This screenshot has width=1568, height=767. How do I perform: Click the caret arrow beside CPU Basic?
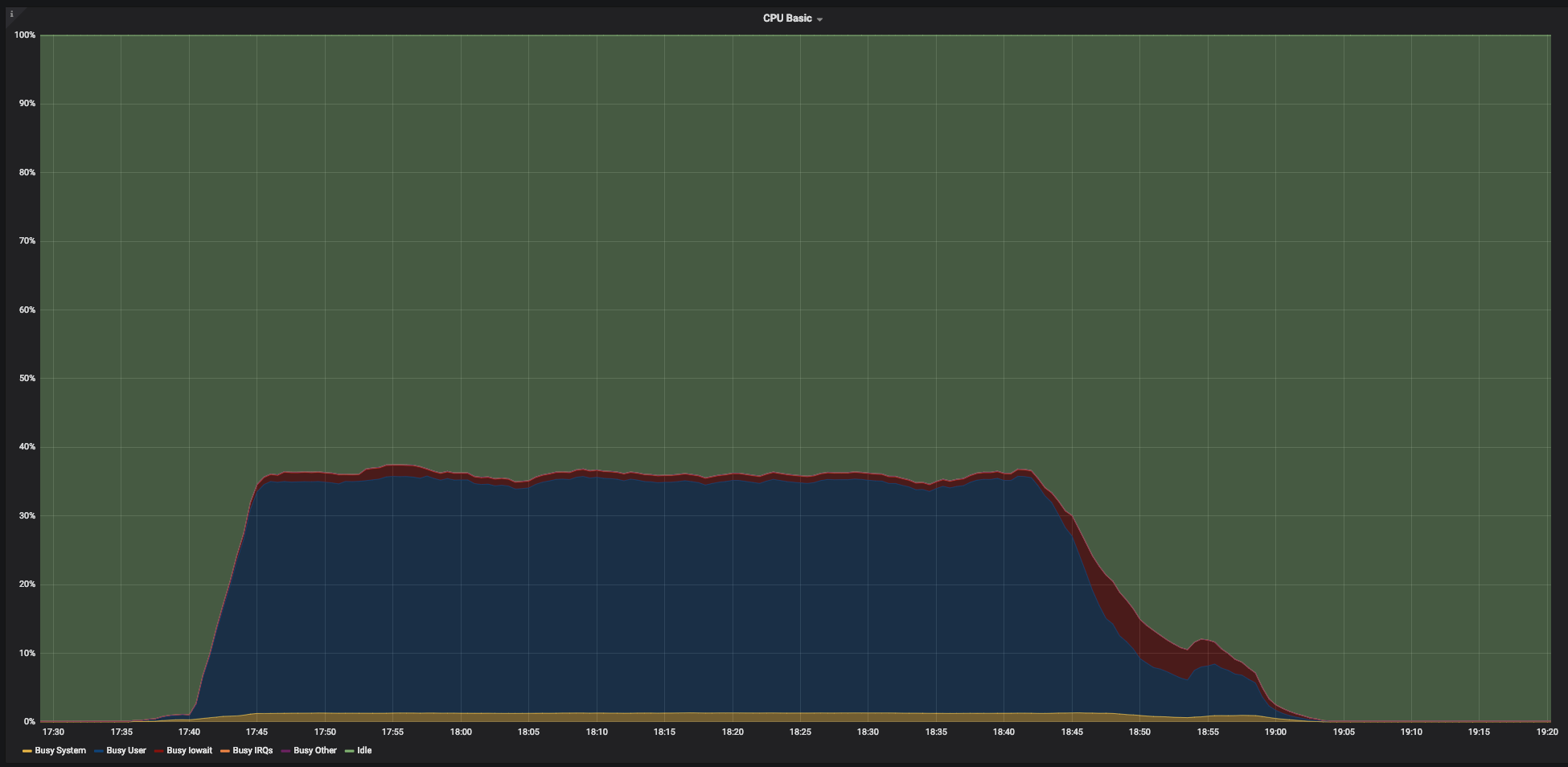819,19
